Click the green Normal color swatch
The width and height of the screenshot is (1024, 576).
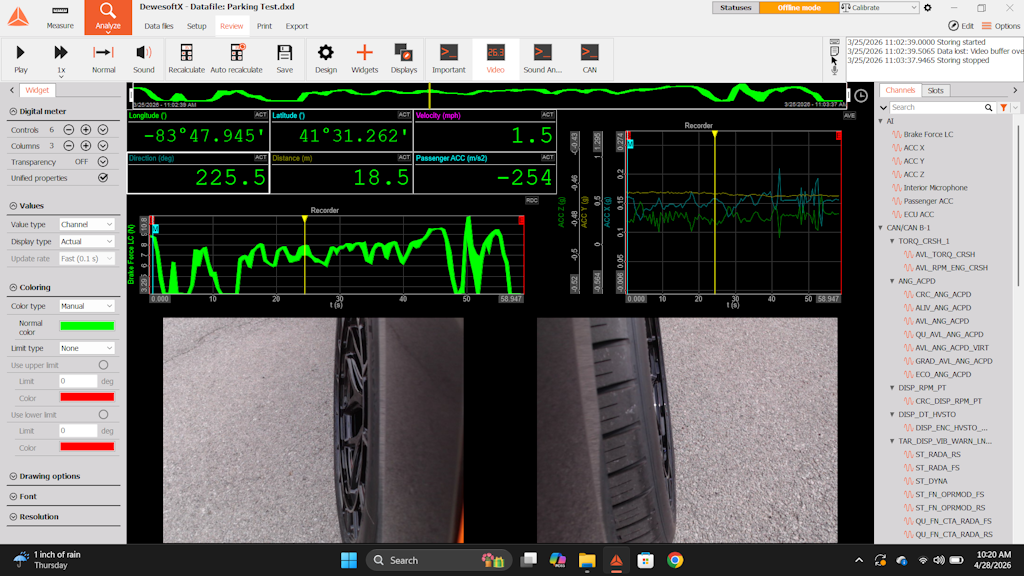pos(87,326)
